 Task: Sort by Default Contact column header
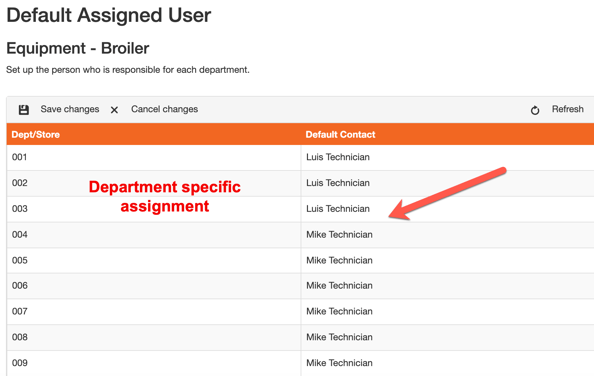[x=340, y=134]
